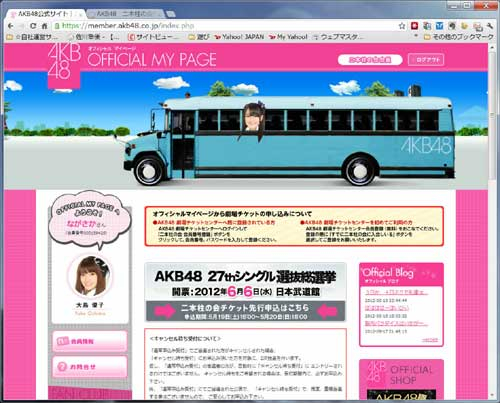
Task: Go back with the browser back arrow
Action: [x=11, y=26]
